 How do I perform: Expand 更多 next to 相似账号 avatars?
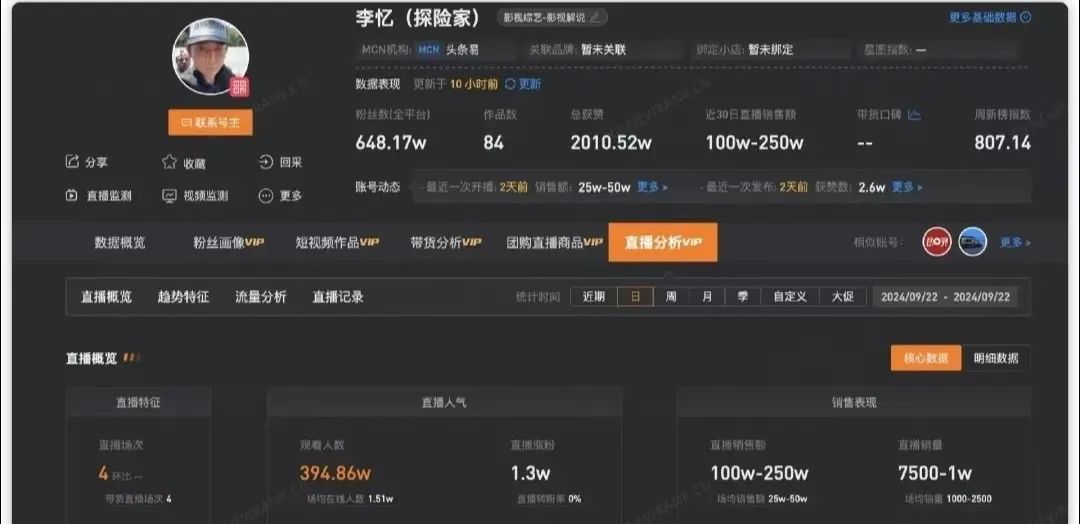coord(1014,242)
